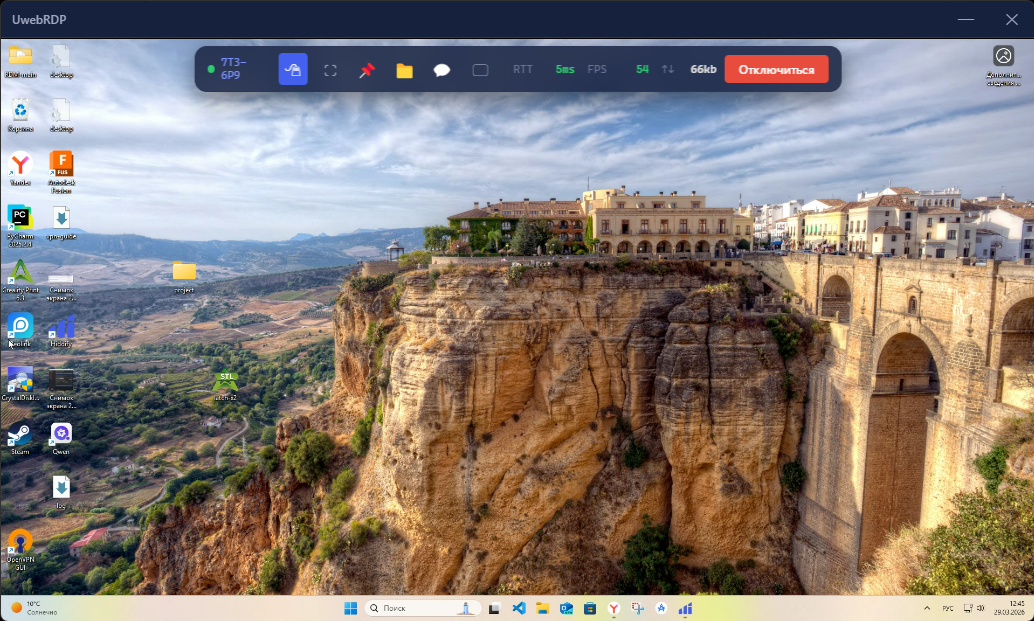Open Visual Studio Code from the taskbar
This screenshot has width=1034, height=621.
(519, 607)
